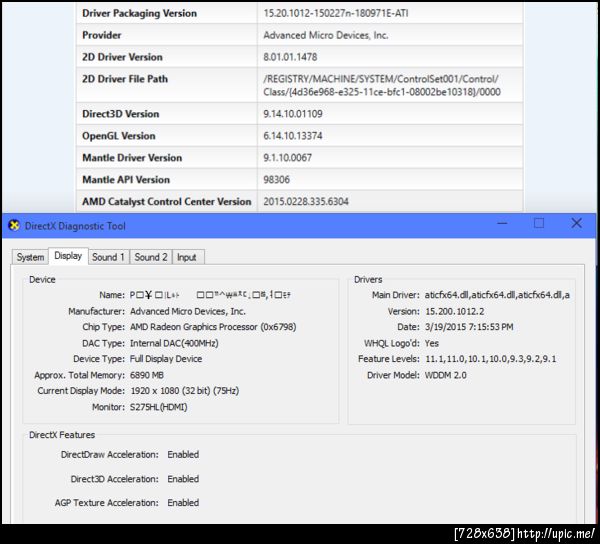Click the garbled device Name value
This screenshot has height=544, width=600.
pos(210,295)
